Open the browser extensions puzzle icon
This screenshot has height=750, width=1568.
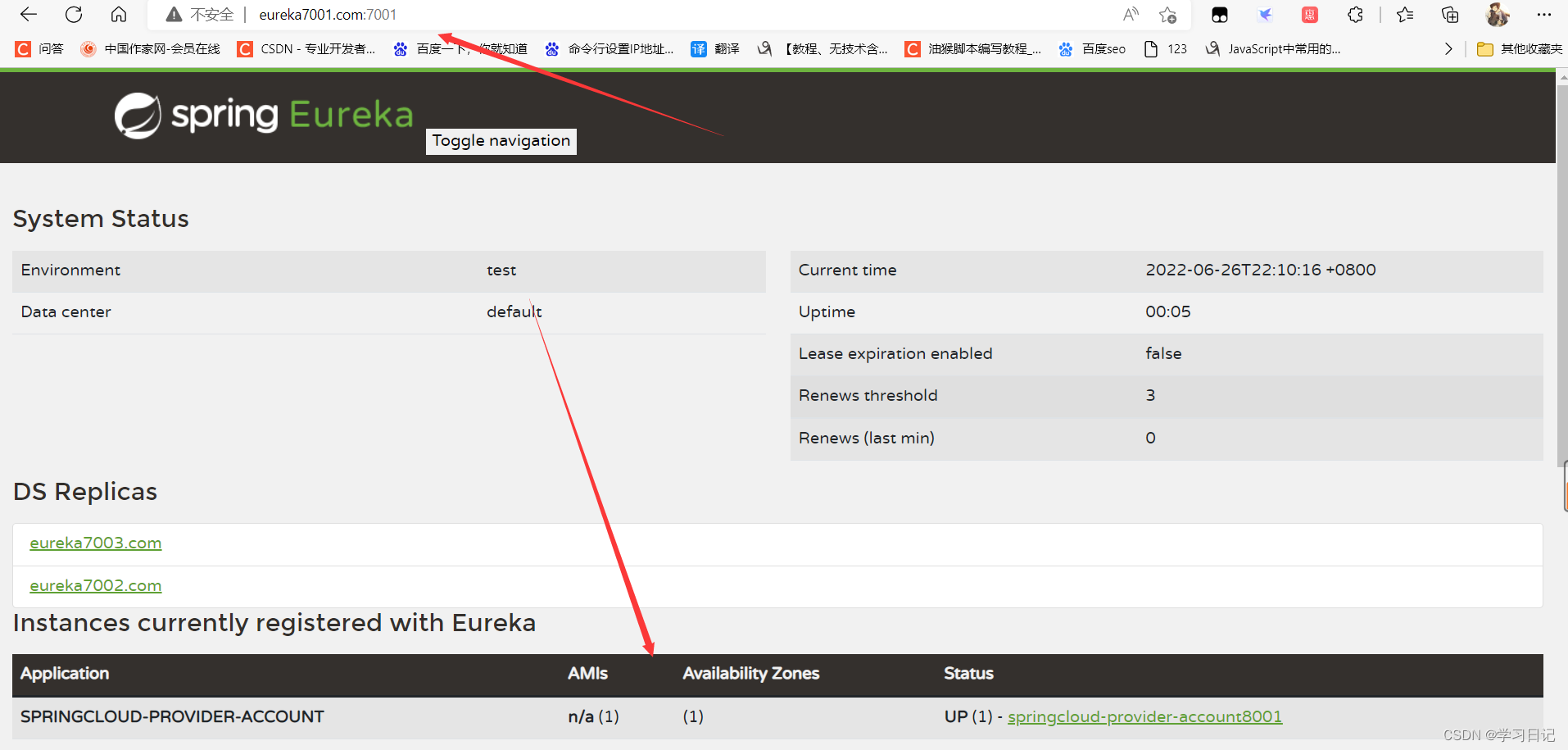[x=1355, y=14]
